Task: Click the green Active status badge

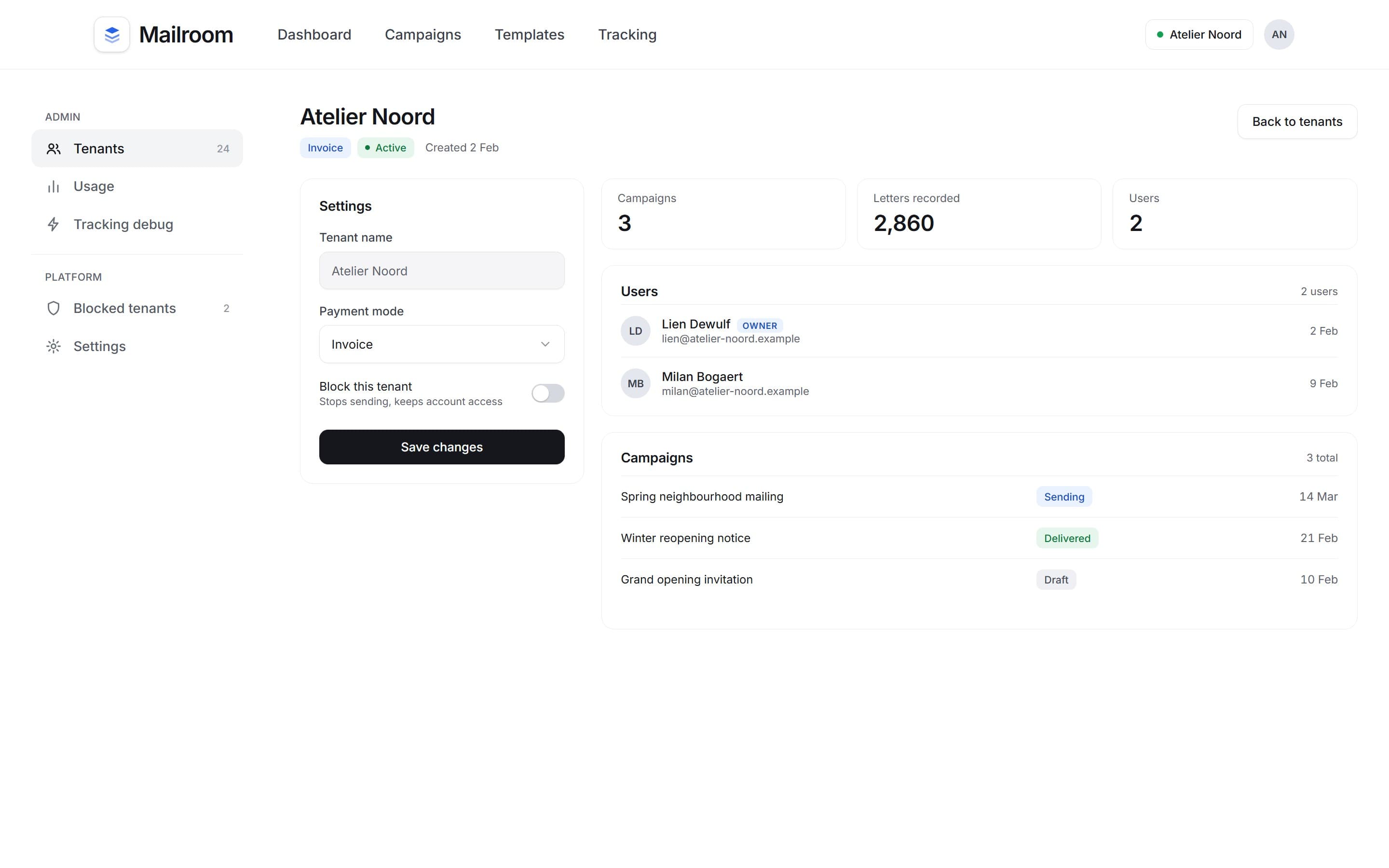Action: (x=385, y=148)
